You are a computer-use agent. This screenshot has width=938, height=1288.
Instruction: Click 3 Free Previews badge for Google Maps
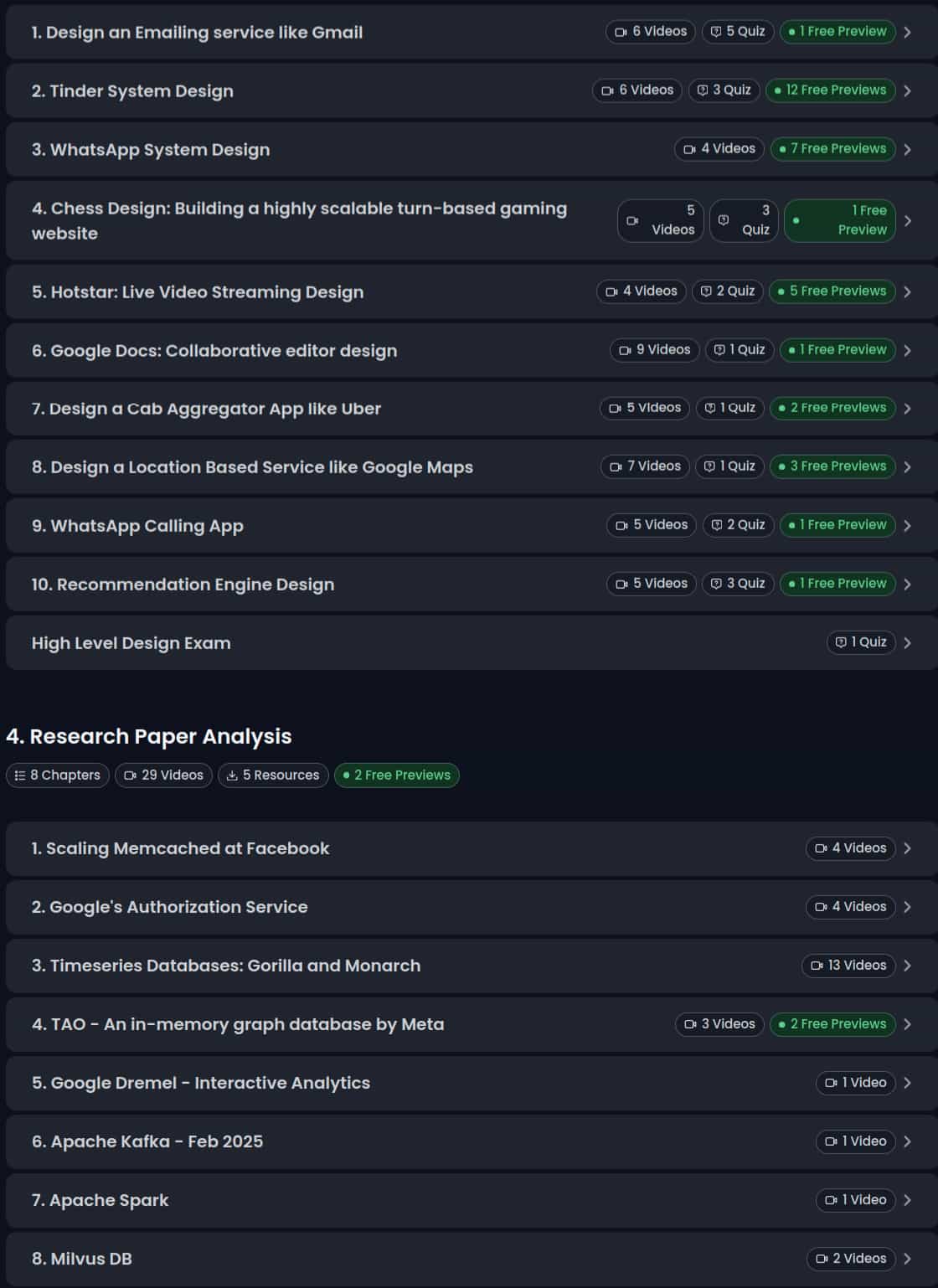click(833, 466)
